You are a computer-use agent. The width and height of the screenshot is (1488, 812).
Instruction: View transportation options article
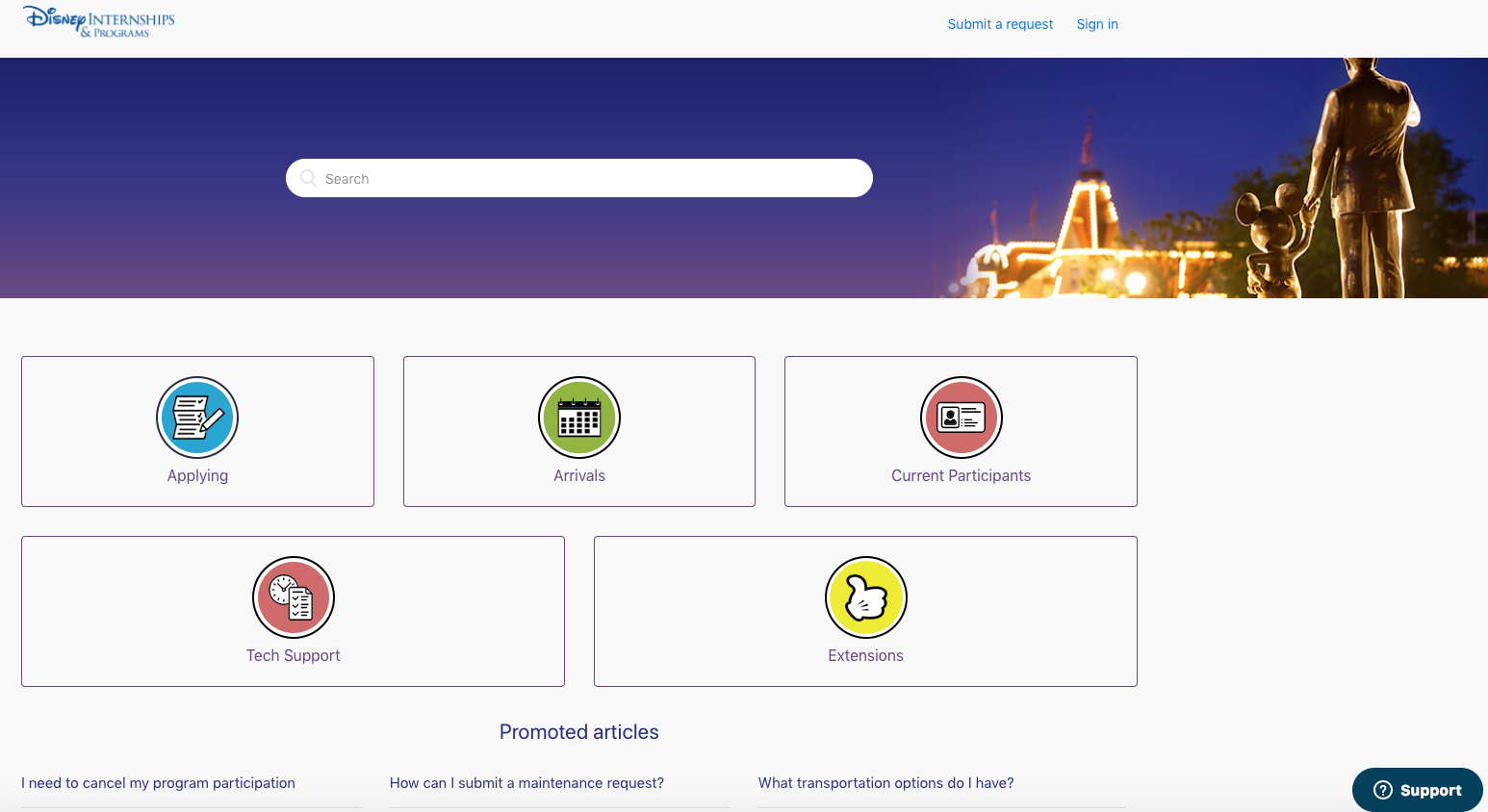[x=885, y=782]
